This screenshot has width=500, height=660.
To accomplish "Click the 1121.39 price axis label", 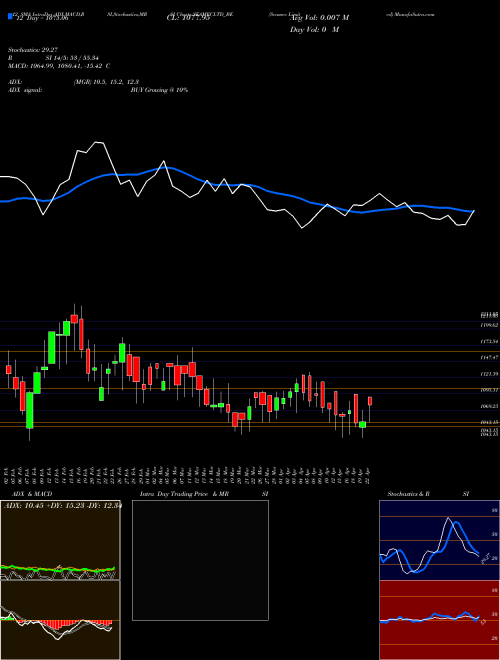I will click(489, 374).
